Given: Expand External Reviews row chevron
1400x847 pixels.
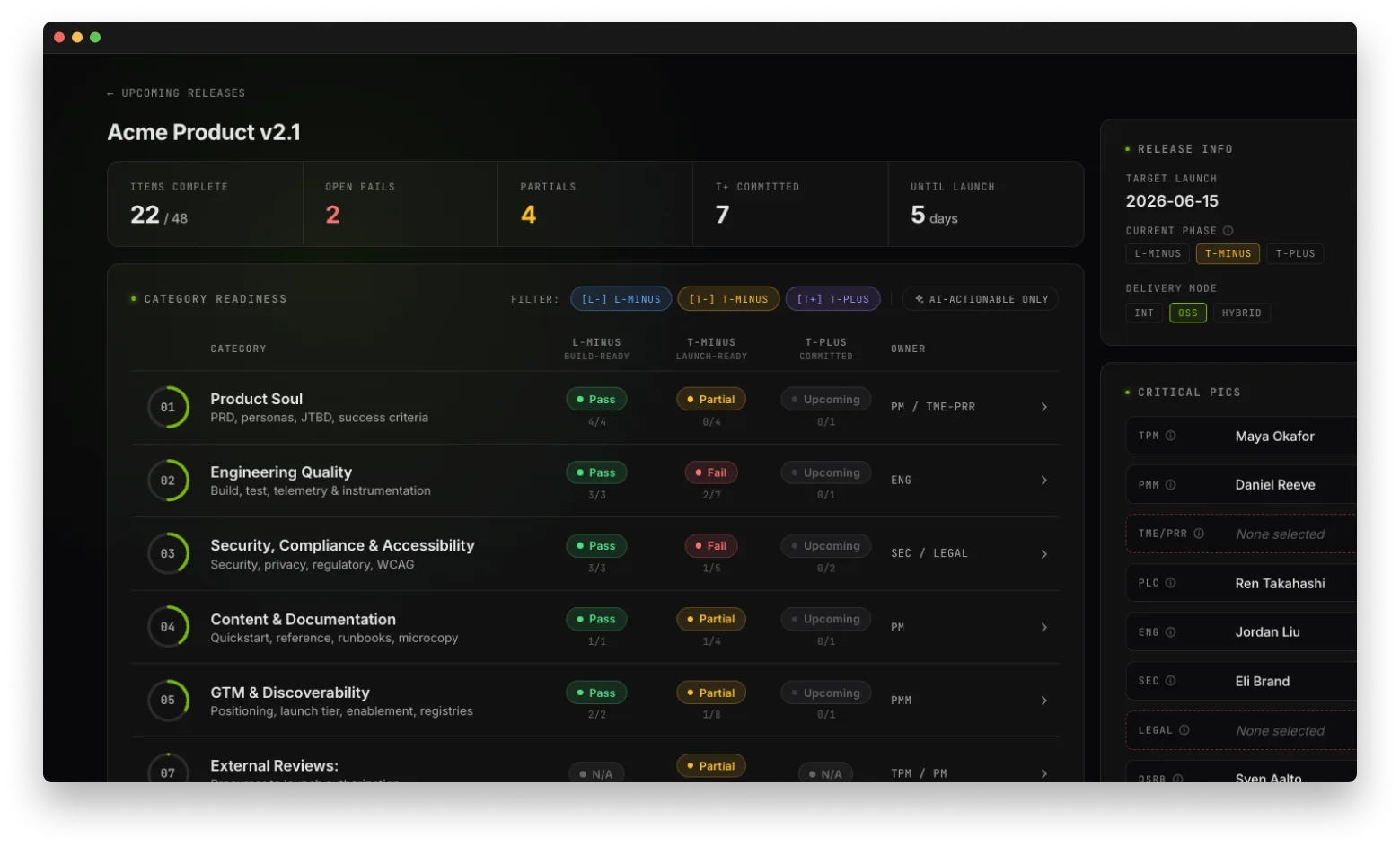Looking at the screenshot, I should [x=1043, y=773].
